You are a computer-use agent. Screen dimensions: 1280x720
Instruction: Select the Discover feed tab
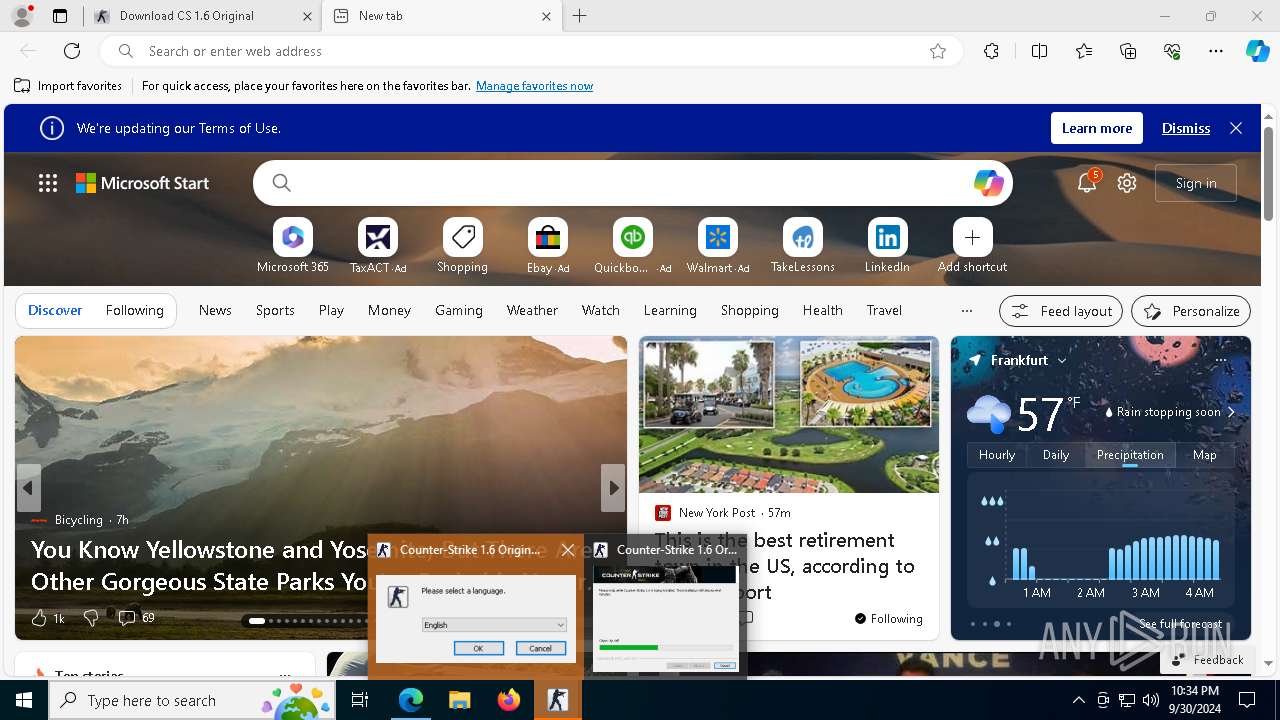tap(55, 310)
